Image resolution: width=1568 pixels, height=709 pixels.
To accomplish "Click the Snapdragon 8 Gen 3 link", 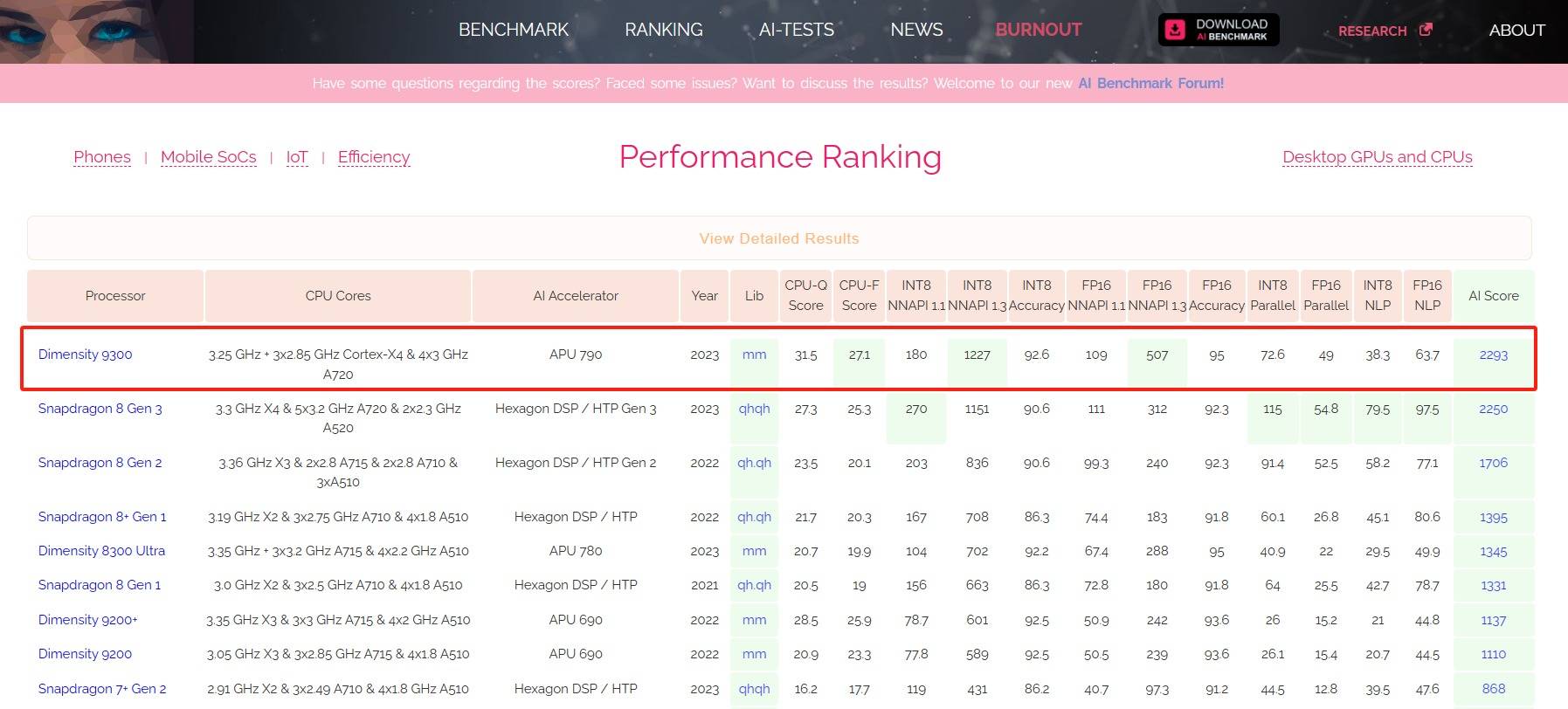I will (x=100, y=409).
